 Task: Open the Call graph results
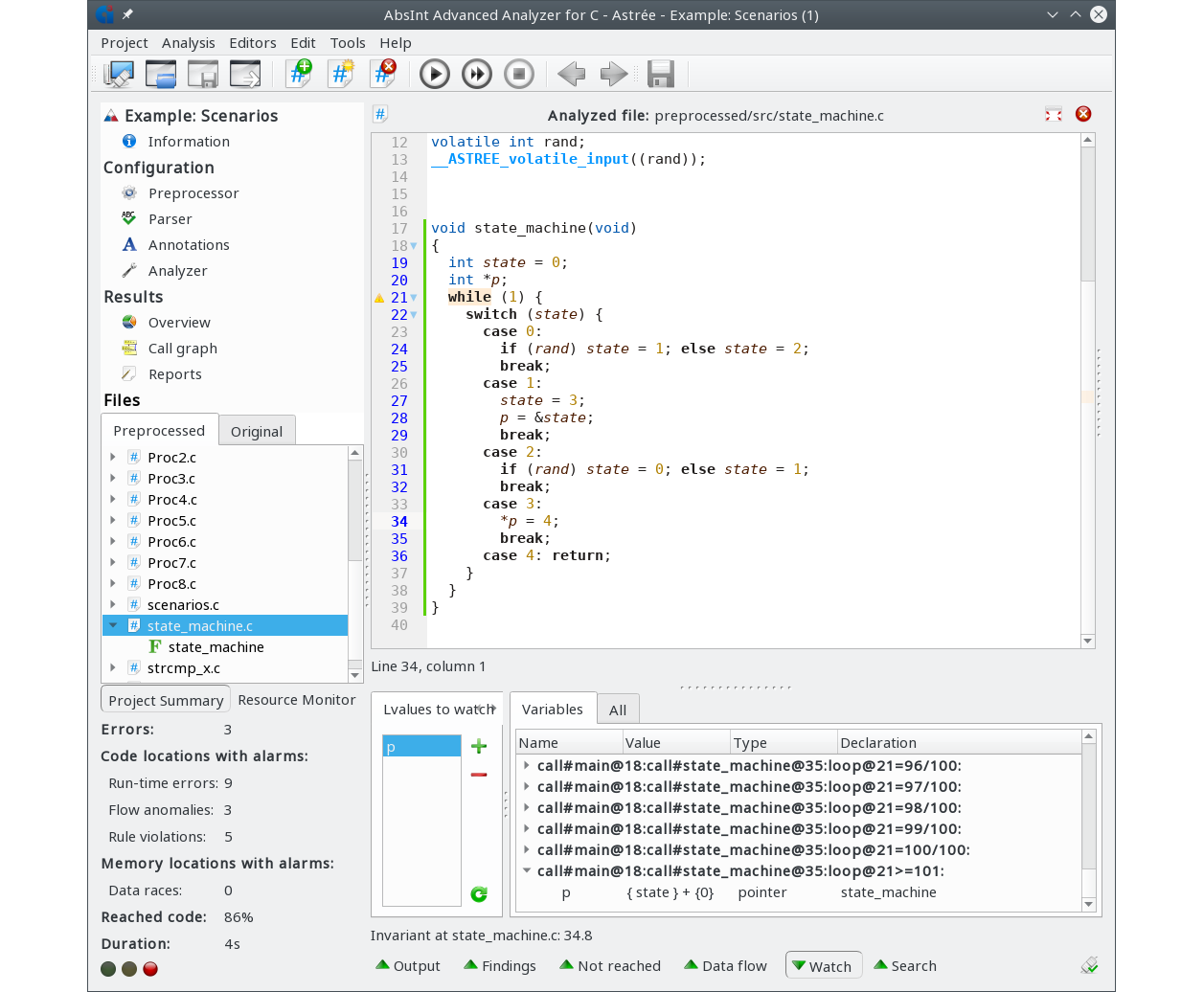[x=183, y=349]
